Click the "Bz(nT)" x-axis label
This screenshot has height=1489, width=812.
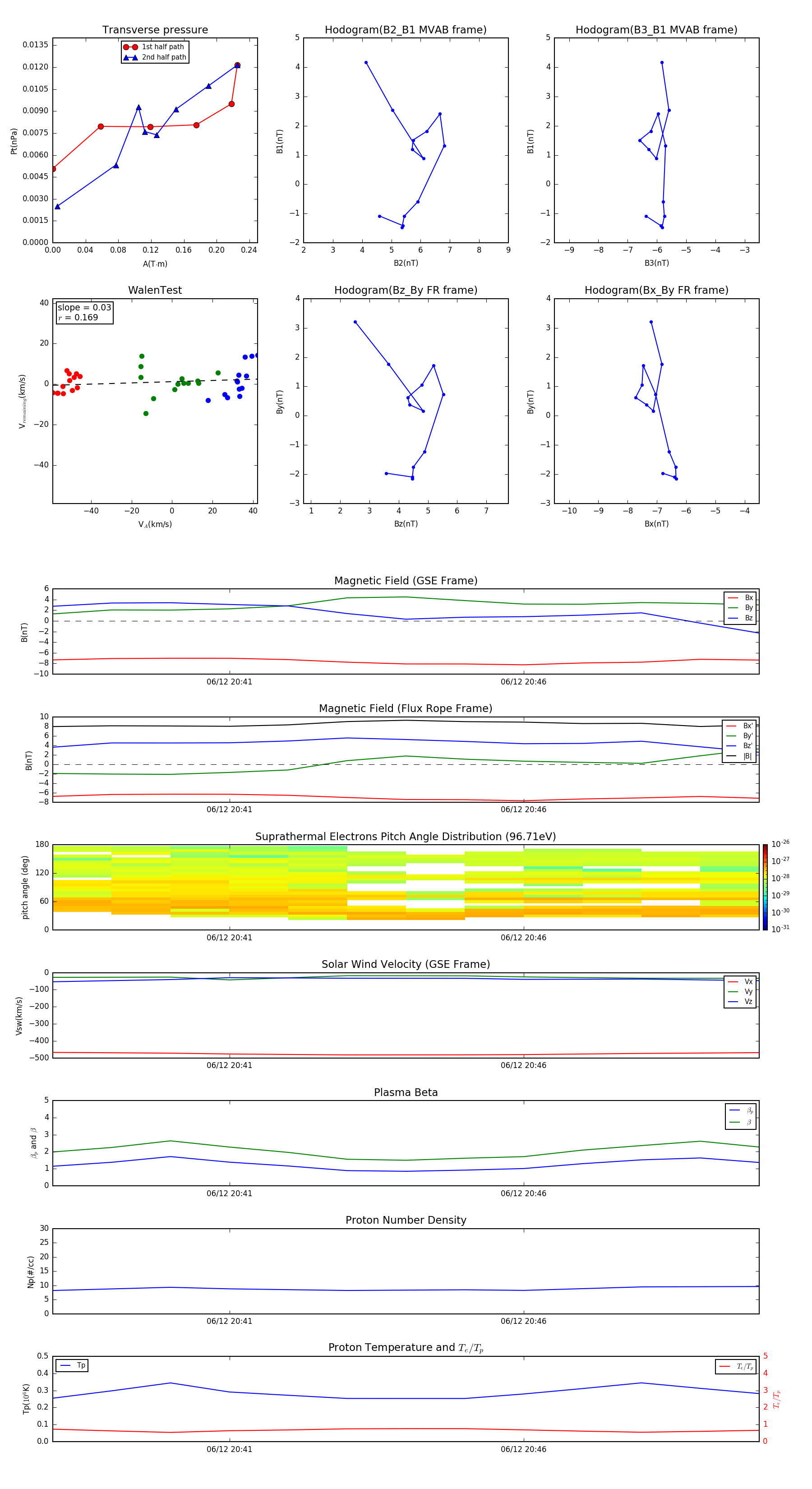[x=406, y=524]
